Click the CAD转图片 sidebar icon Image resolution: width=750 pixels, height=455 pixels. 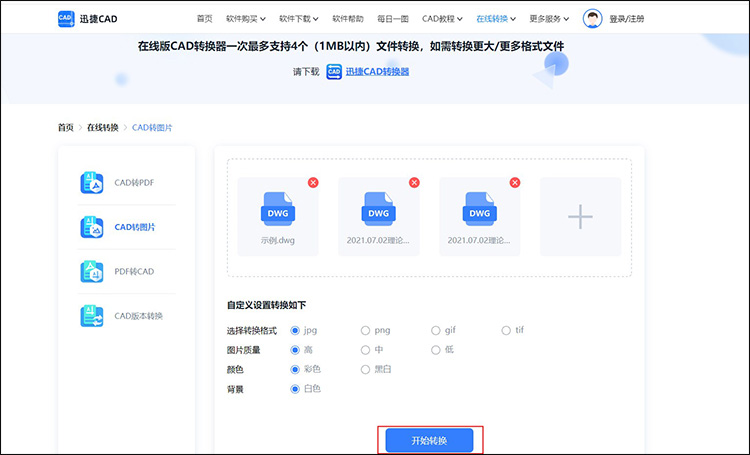(x=92, y=227)
